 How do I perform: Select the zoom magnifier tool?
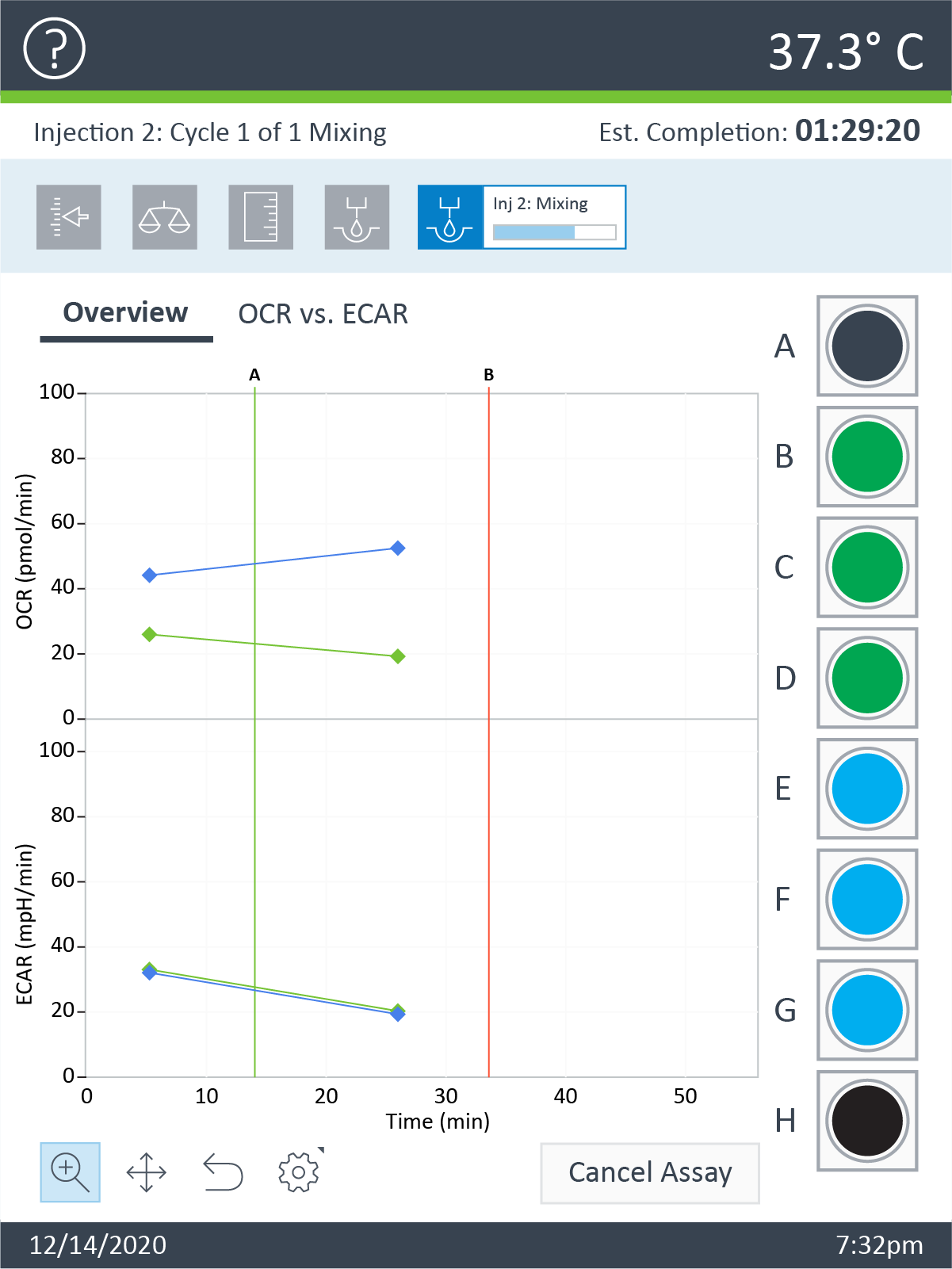click(70, 1172)
